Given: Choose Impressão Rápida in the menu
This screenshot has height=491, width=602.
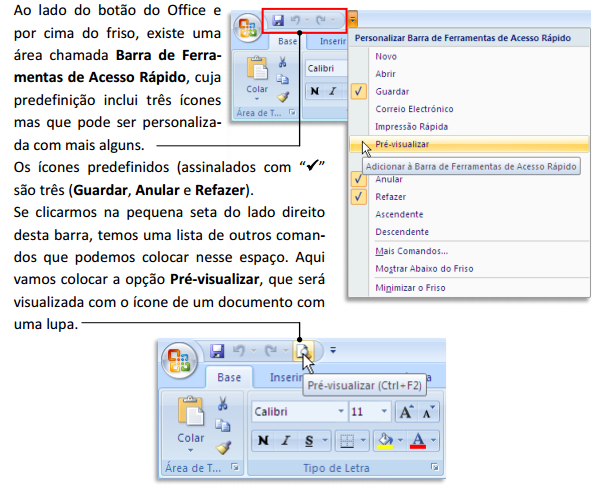Looking at the screenshot, I should pos(411,127).
